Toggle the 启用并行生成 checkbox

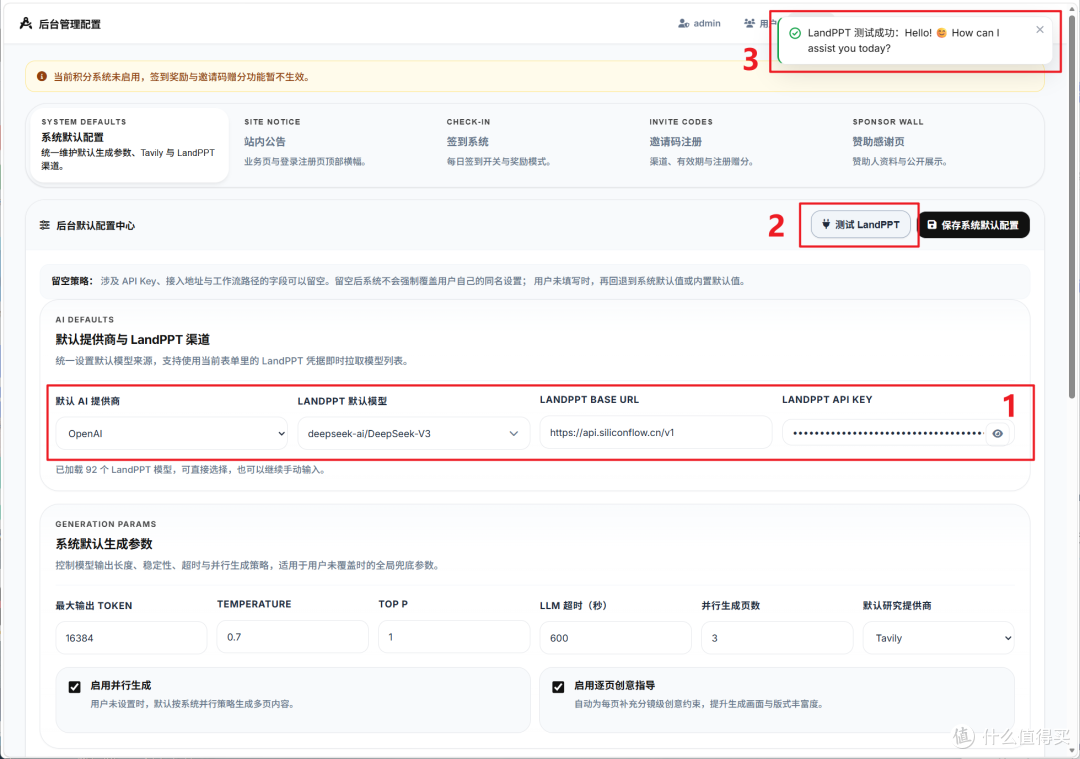(x=74, y=687)
